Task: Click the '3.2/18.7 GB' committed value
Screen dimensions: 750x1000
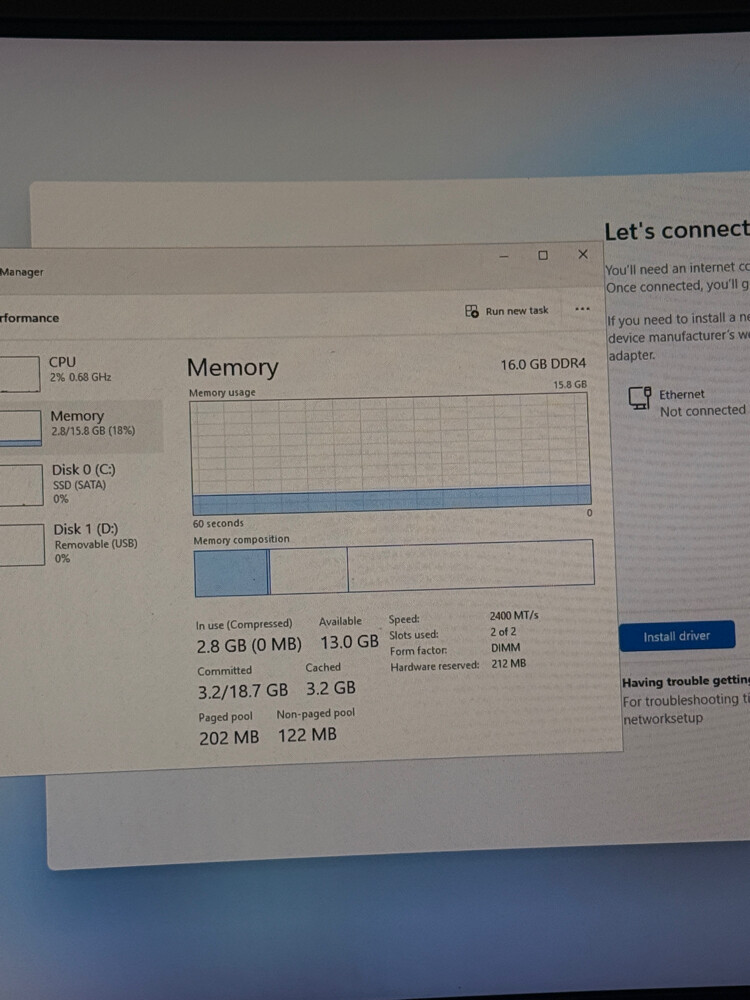Action: point(242,691)
